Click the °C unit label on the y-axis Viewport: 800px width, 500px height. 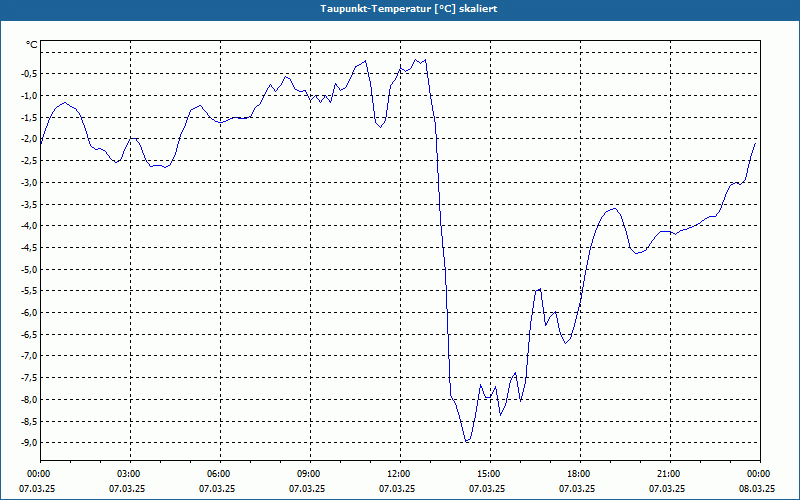click(31, 45)
